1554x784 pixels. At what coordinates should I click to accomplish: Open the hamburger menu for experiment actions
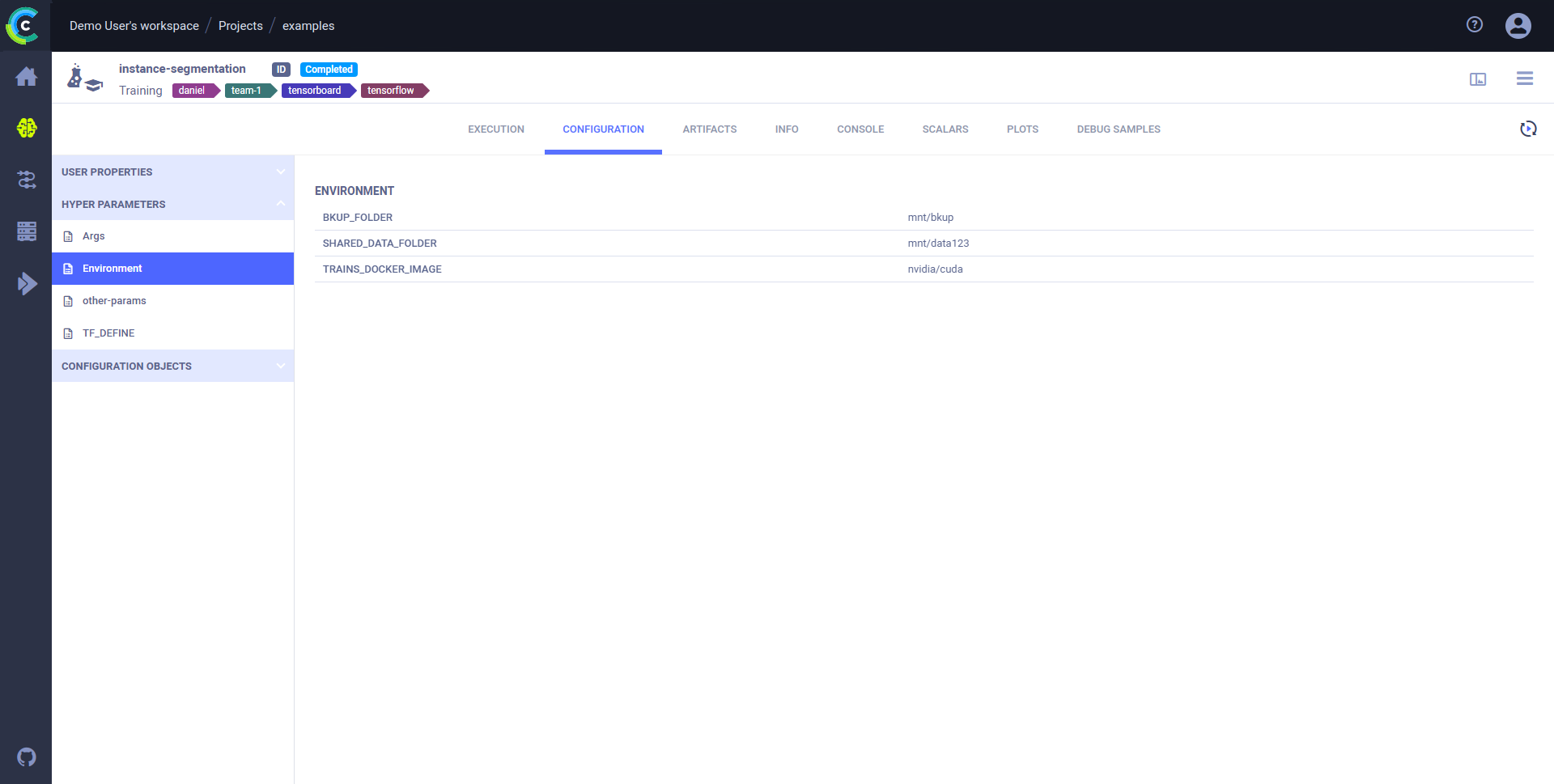coord(1524,78)
